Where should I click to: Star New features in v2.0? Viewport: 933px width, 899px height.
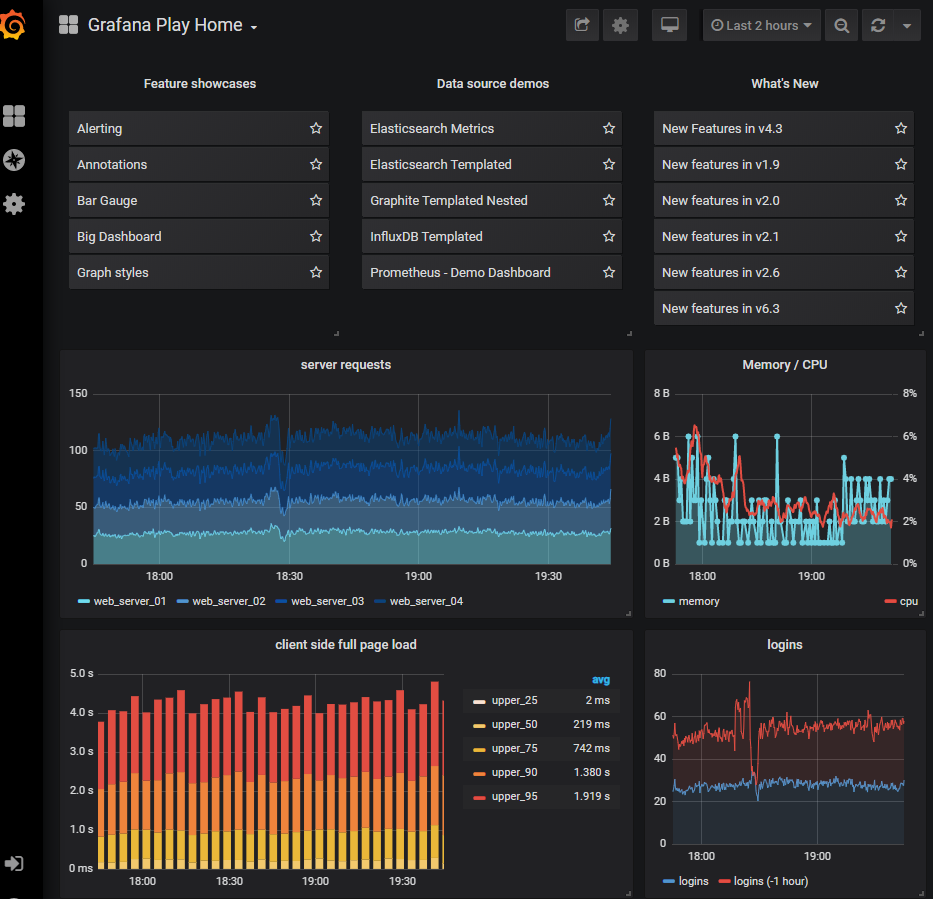901,200
